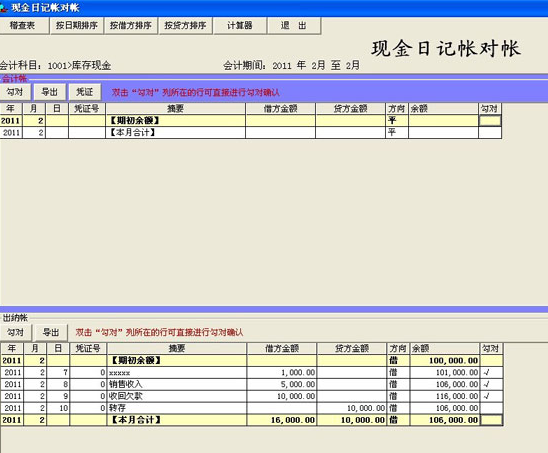This screenshot has width=548, height=453.
Task: Select 摘要 column header in 会计帐 table
Action: coord(175,109)
